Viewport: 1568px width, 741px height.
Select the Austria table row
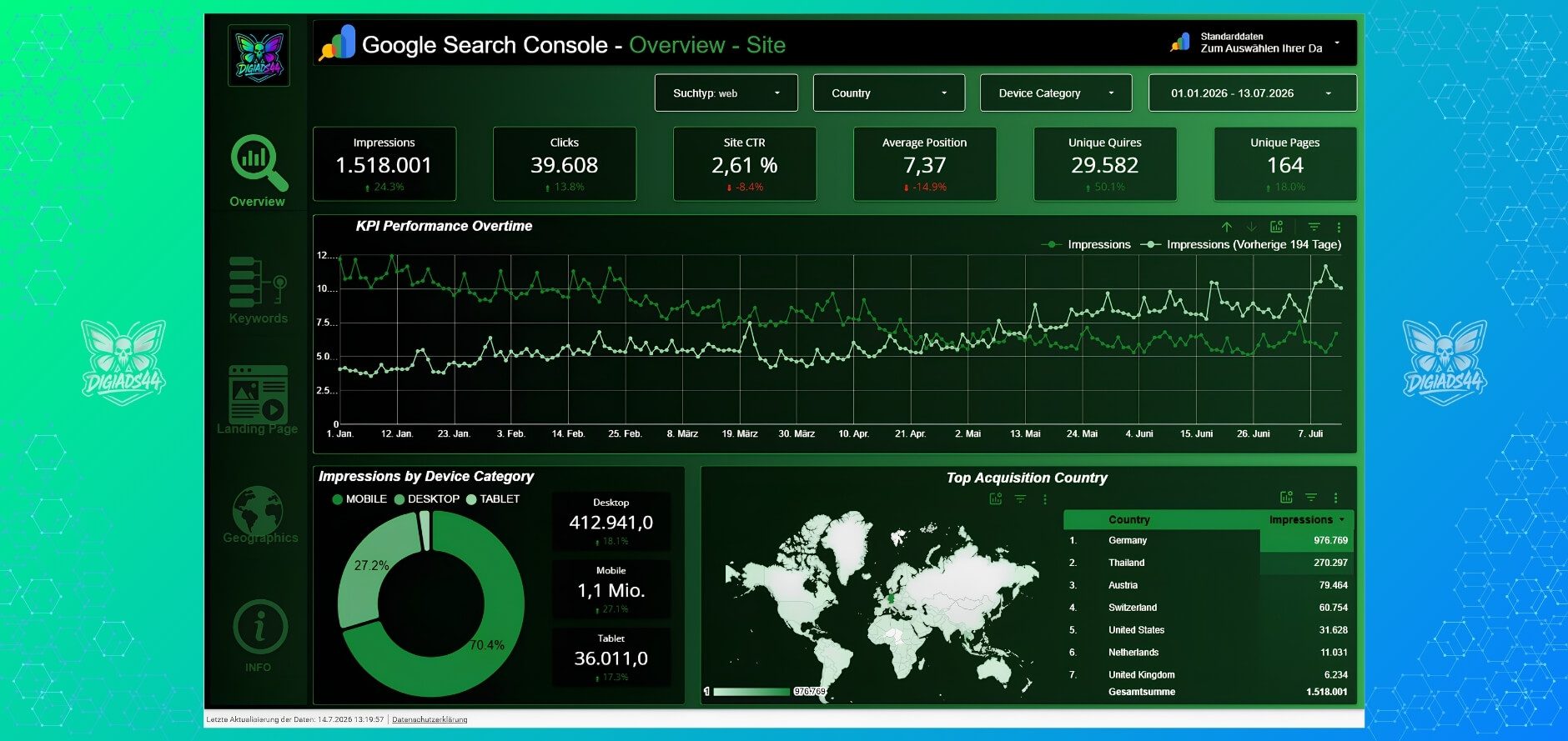pyautogui.click(x=1209, y=585)
